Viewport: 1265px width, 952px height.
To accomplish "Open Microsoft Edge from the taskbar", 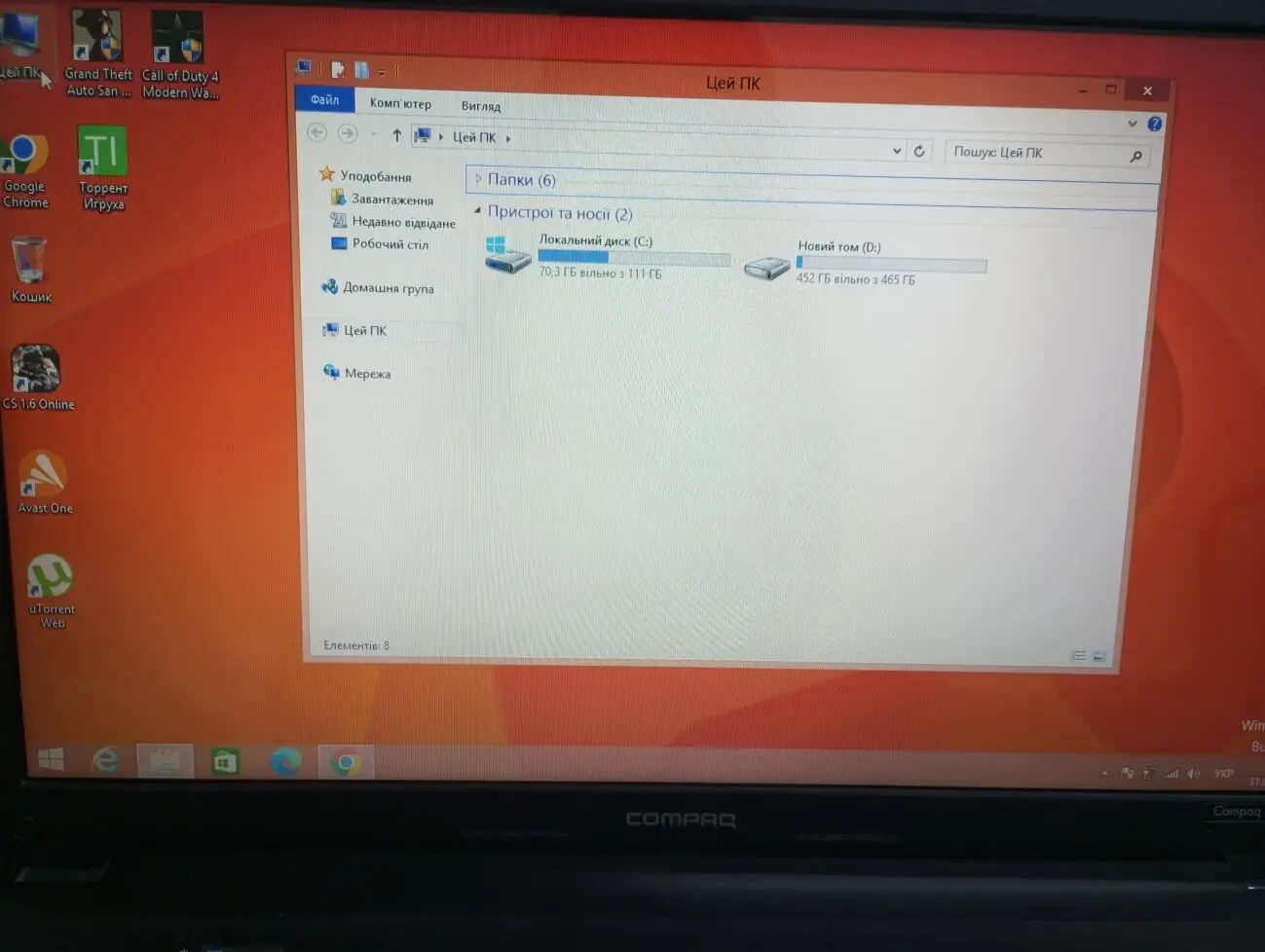I will click(x=285, y=762).
